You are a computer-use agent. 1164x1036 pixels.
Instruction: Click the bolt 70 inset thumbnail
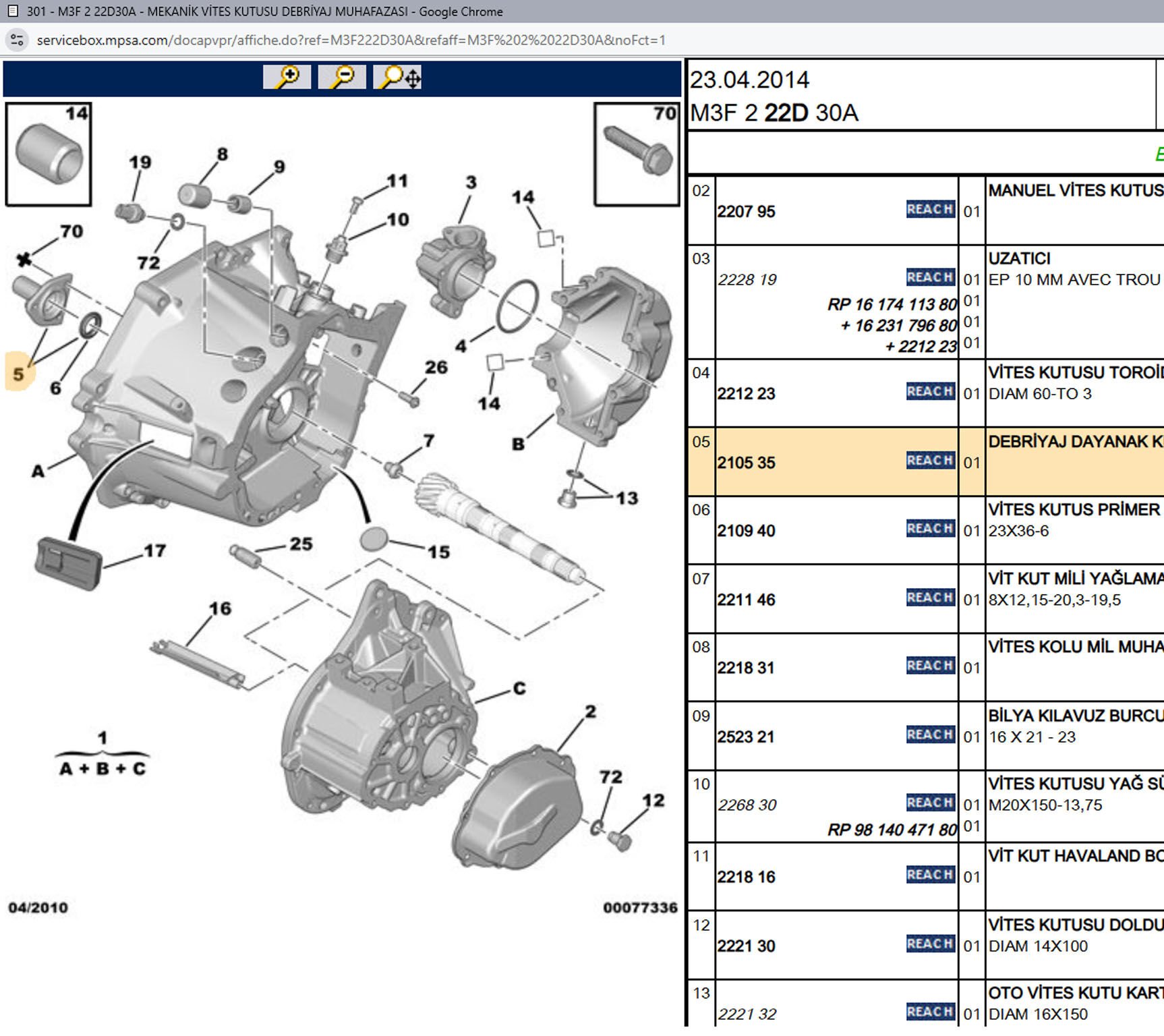pyautogui.click(x=637, y=154)
